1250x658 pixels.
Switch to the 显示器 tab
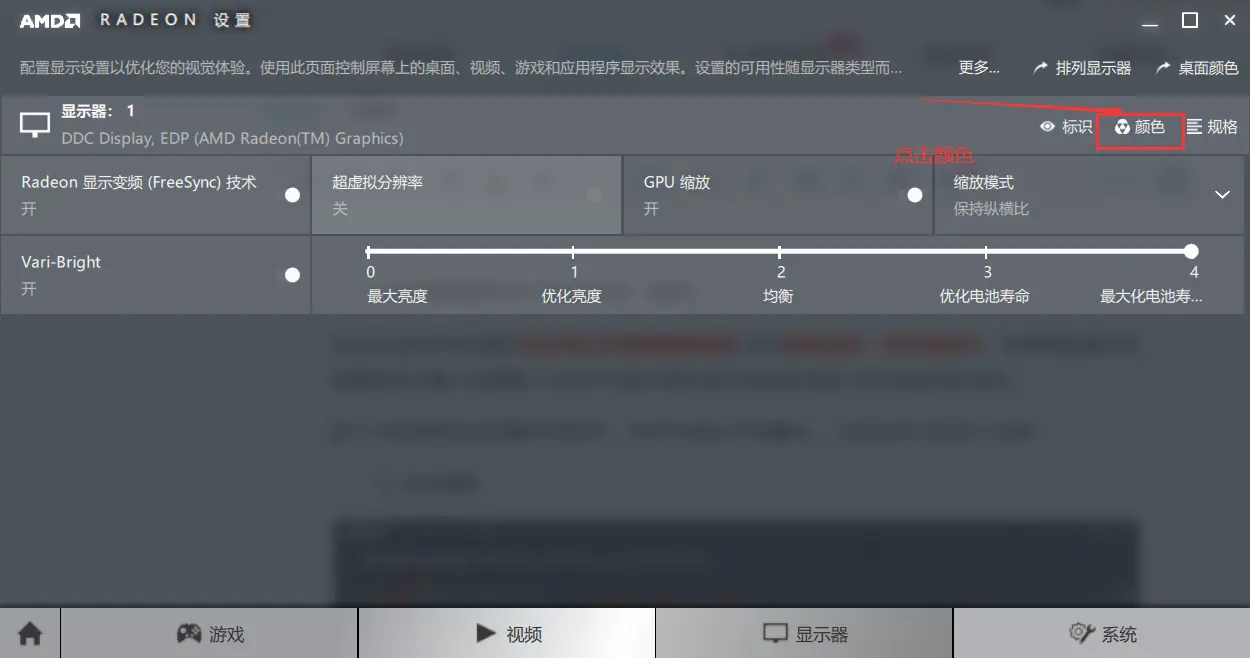coord(804,633)
